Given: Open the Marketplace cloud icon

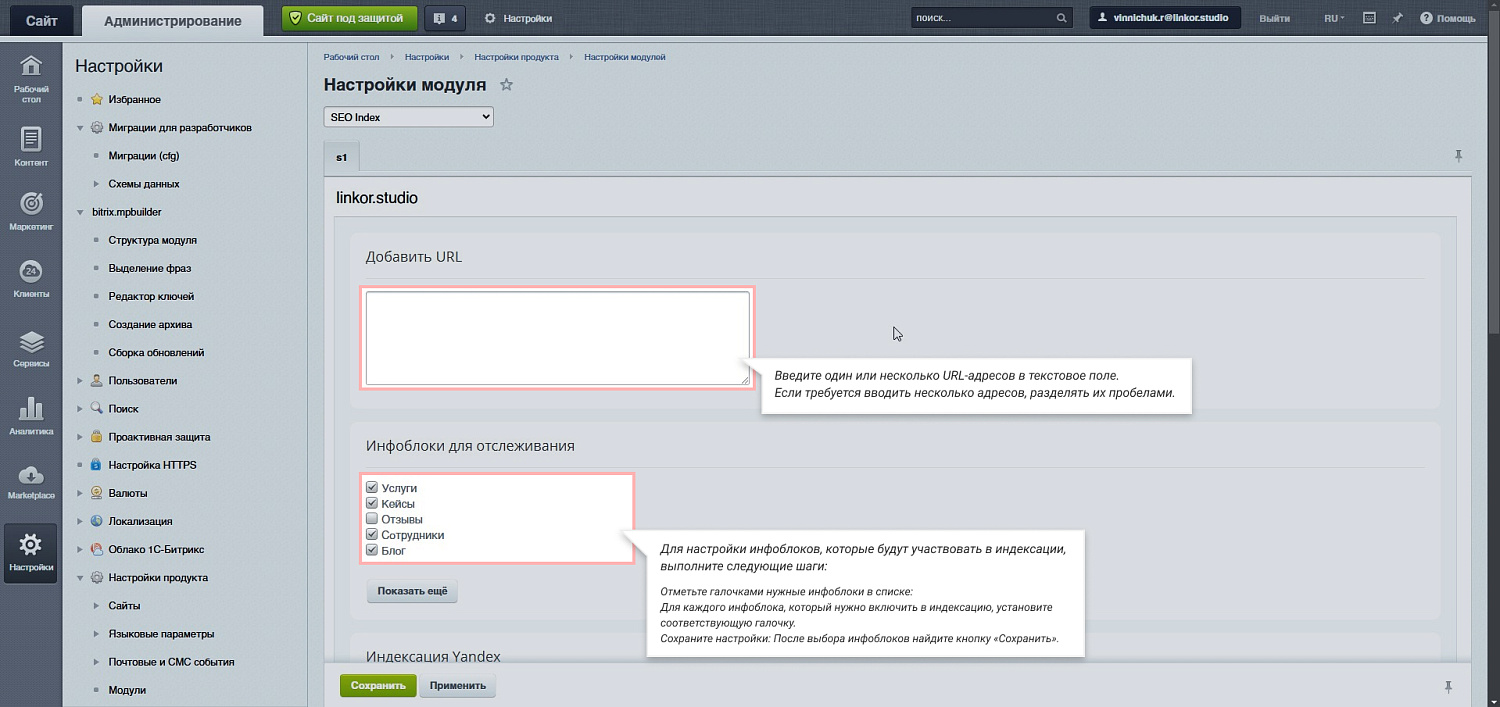Looking at the screenshot, I should [x=31, y=474].
